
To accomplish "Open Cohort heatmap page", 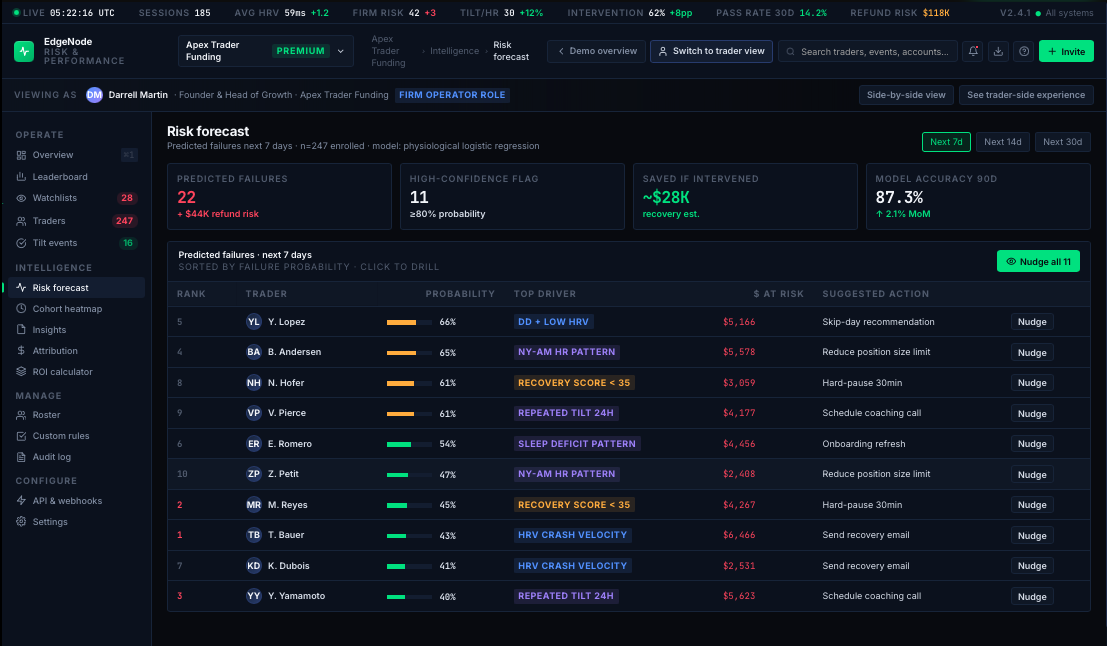I will point(76,309).
